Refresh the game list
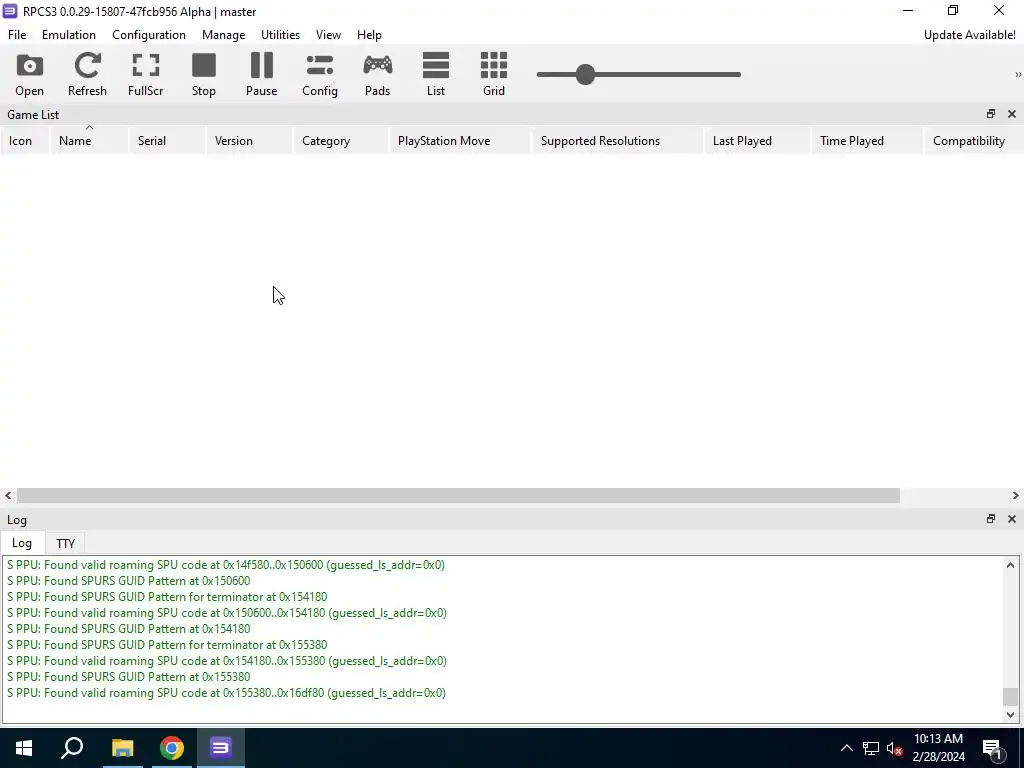Image resolution: width=1024 pixels, height=768 pixels. [x=87, y=74]
